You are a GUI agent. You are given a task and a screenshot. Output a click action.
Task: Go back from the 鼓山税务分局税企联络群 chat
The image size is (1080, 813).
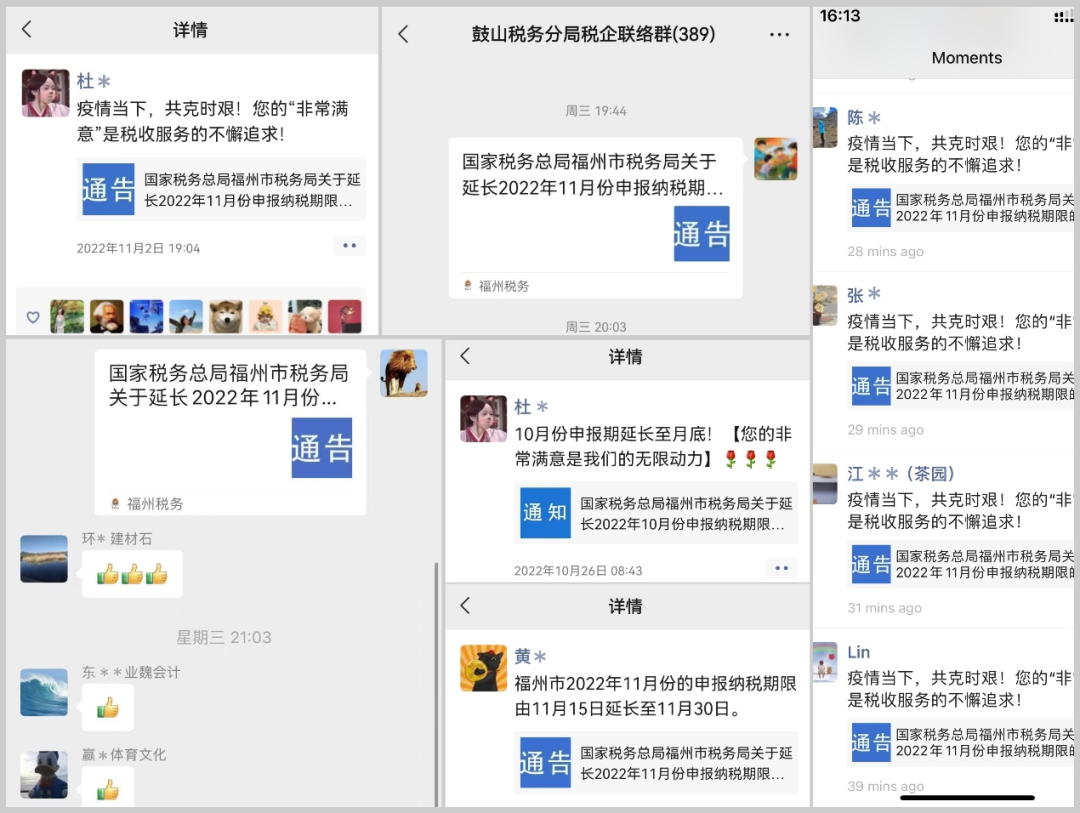coord(404,34)
